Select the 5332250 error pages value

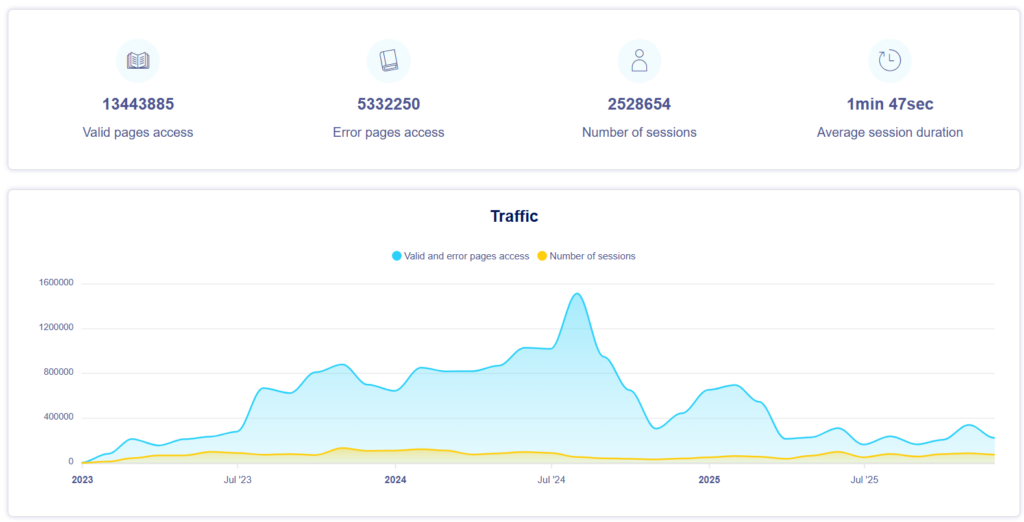pos(388,104)
